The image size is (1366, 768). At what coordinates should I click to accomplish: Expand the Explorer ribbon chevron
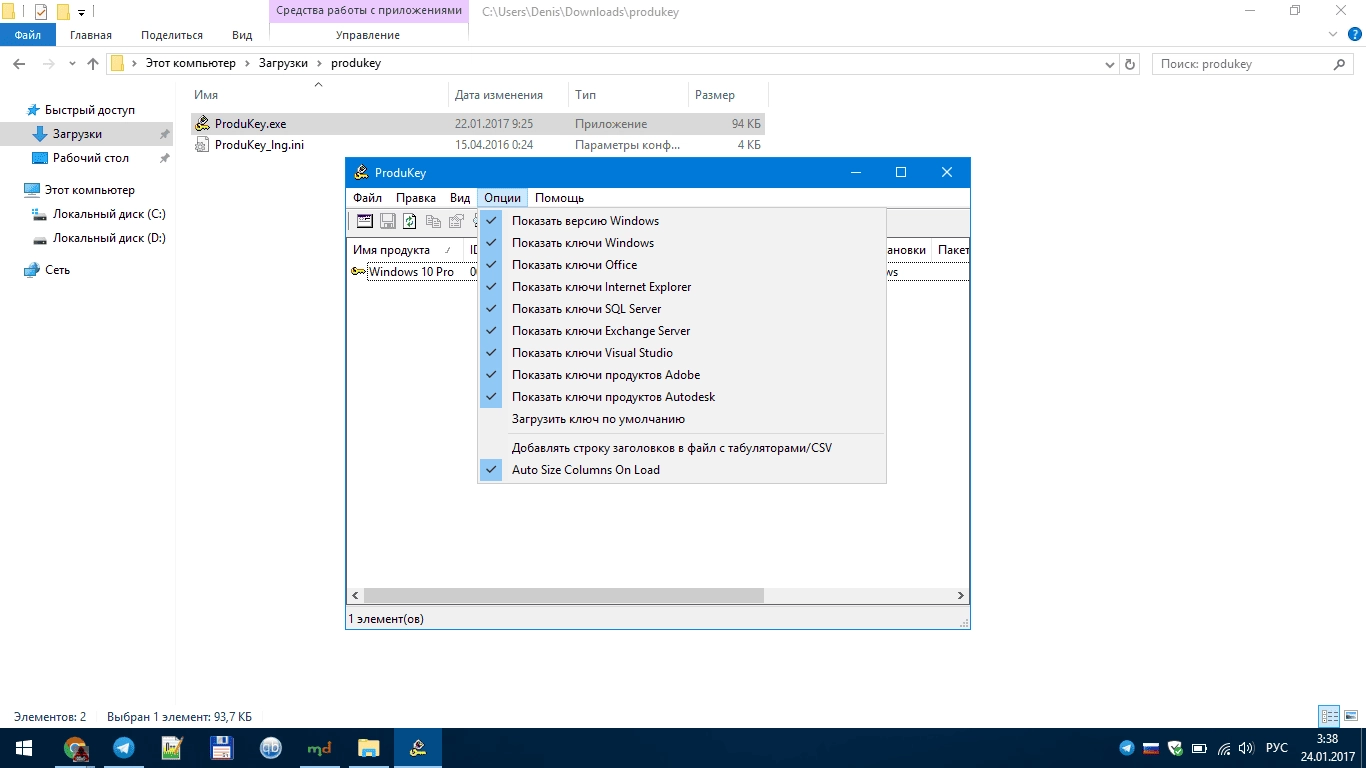[1334, 34]
